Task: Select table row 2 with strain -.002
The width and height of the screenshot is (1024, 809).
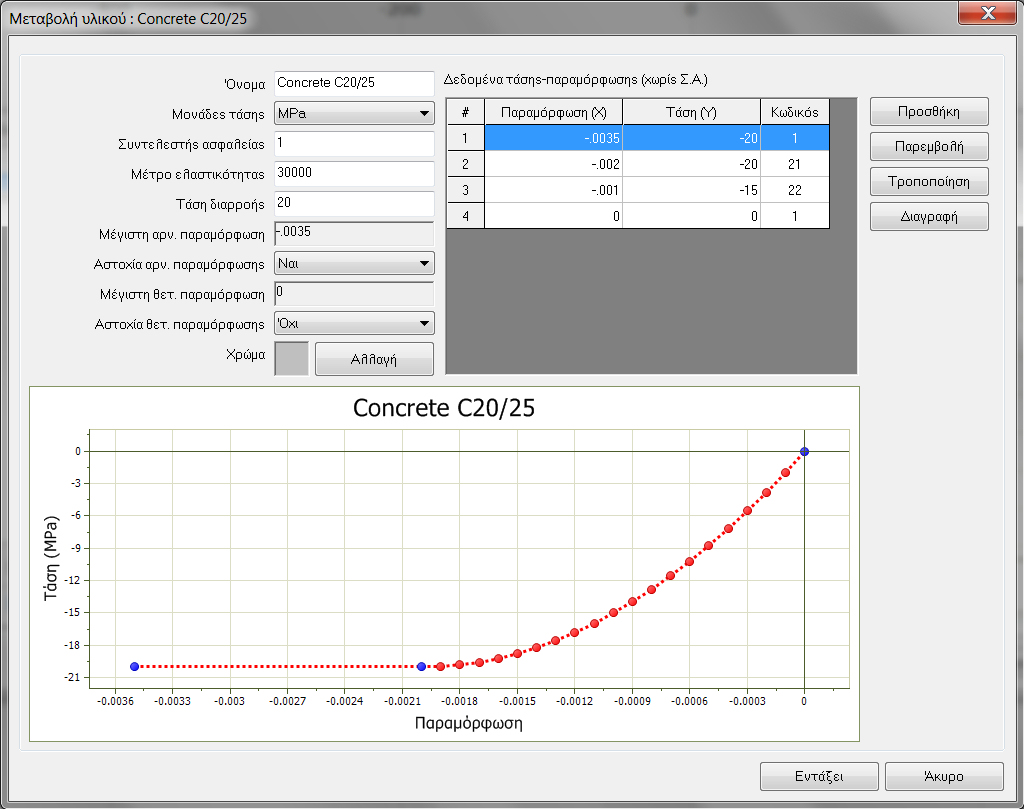Action: [553, 164]
